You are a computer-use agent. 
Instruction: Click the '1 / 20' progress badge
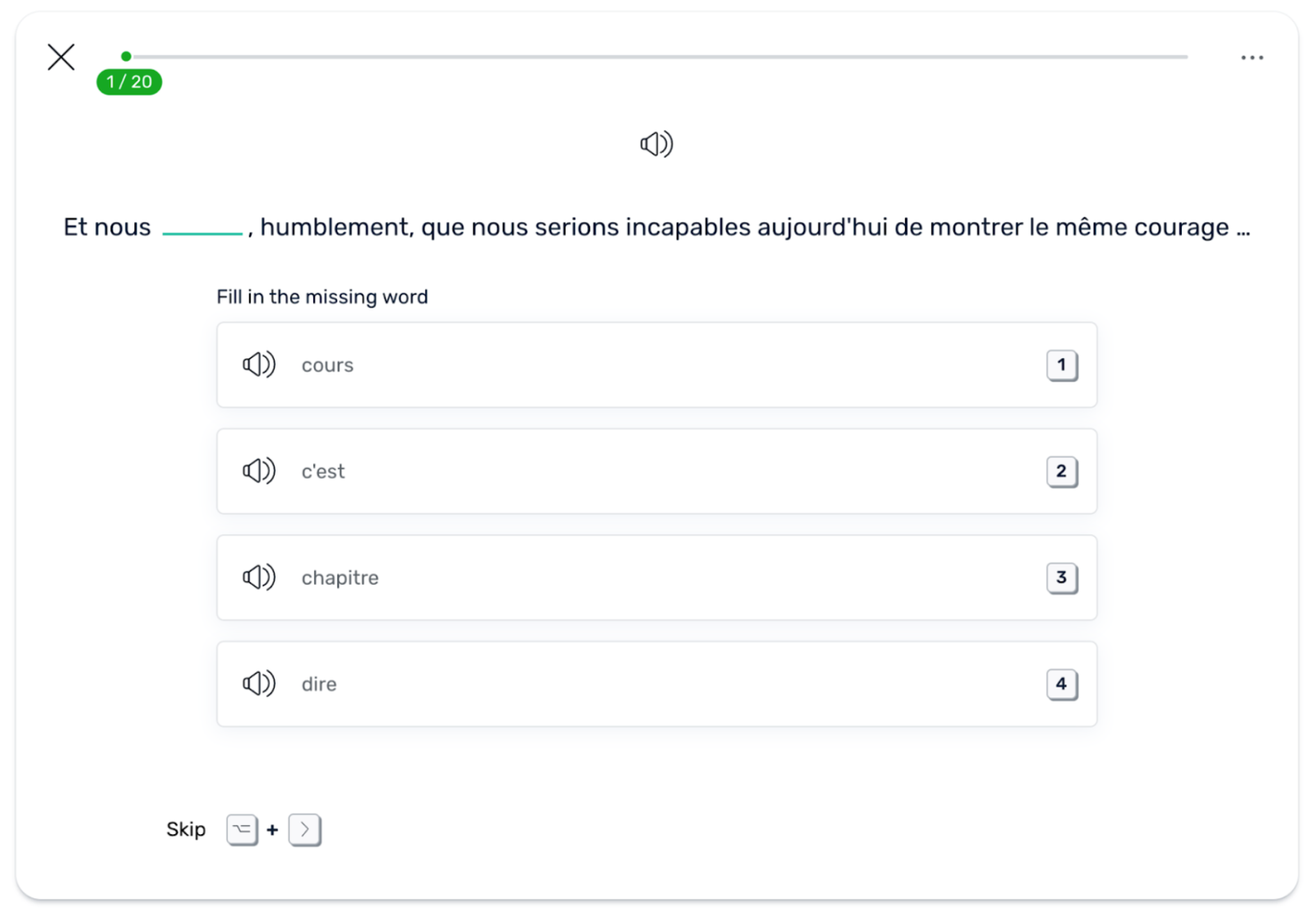[x=129, y=82]
